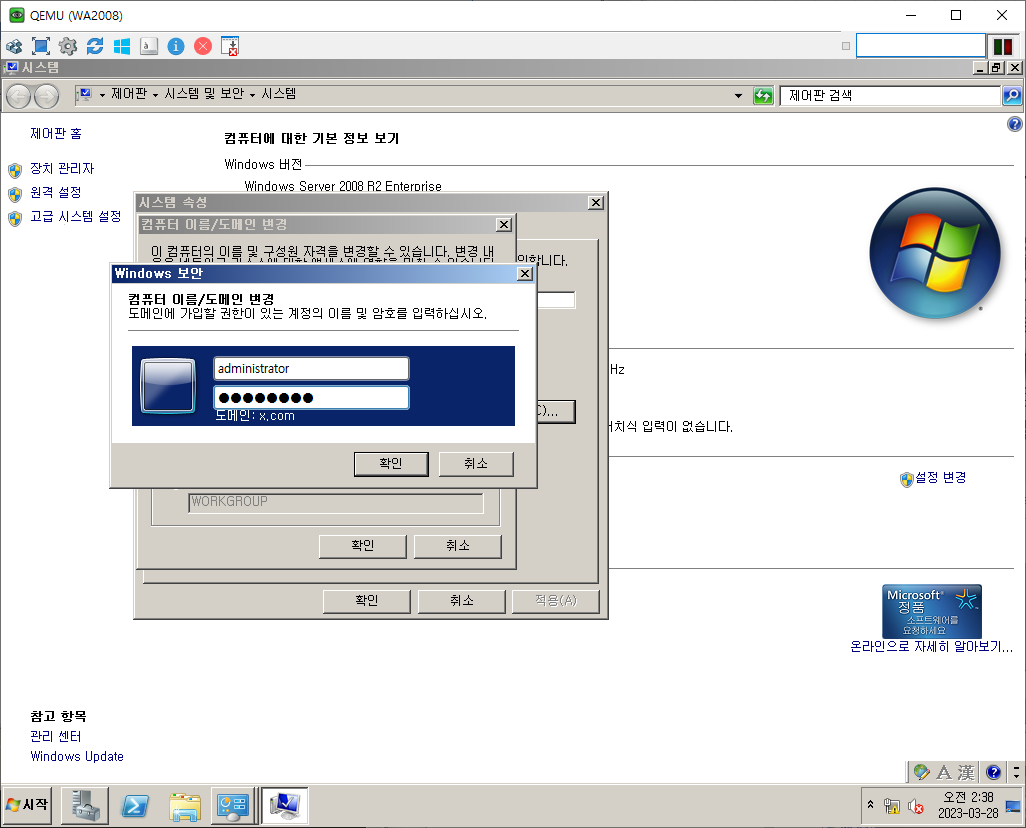Image resolution: width=1026 pixels, height=828 pixels.
Task: Click the red-green display indicator icon
Action: tap(1002, 46)
